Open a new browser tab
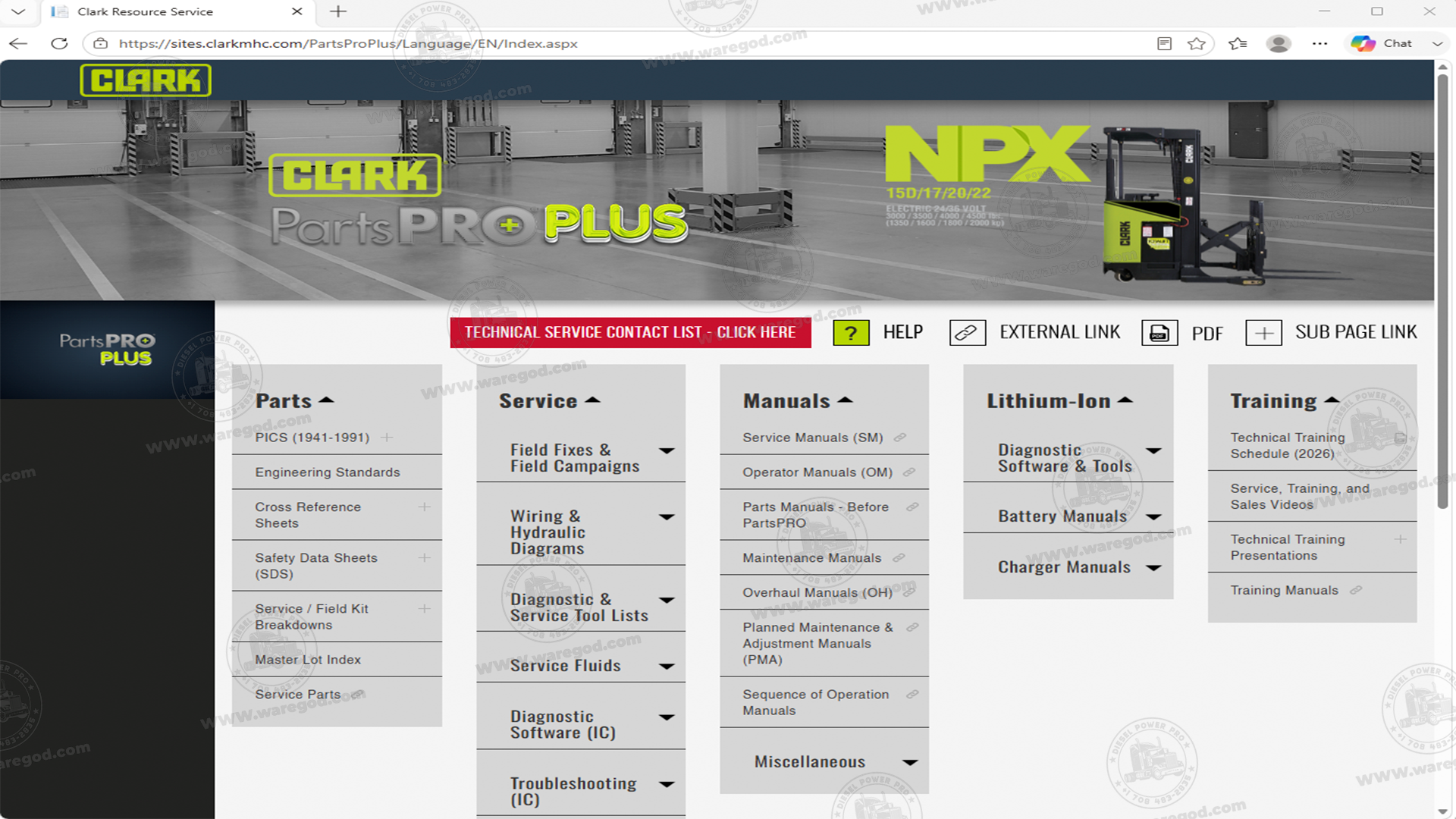The width and height of the screenshot is (1456, 819). pyautogui.click(x=338, y=11)
